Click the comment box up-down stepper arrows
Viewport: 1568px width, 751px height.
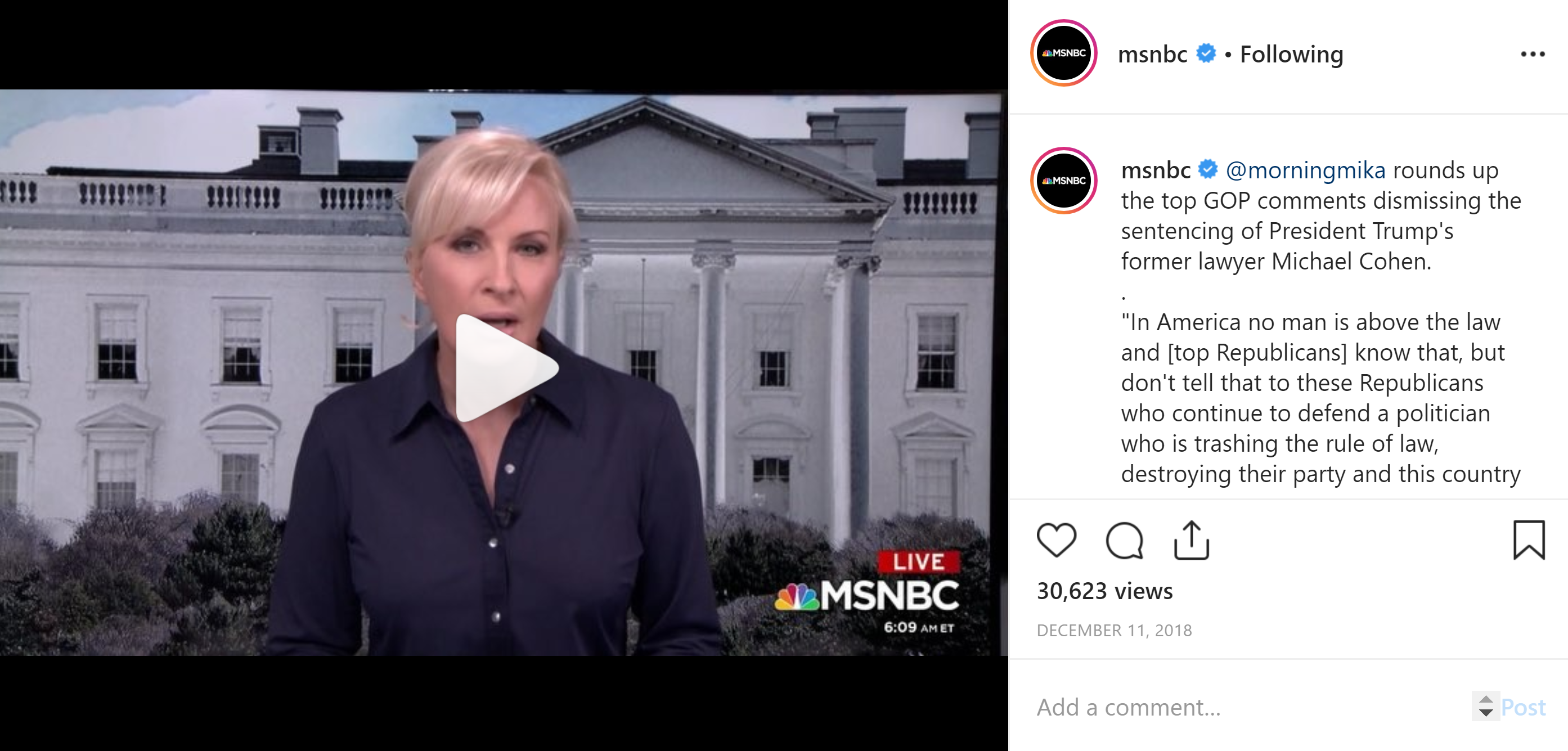click(1486, 706)
